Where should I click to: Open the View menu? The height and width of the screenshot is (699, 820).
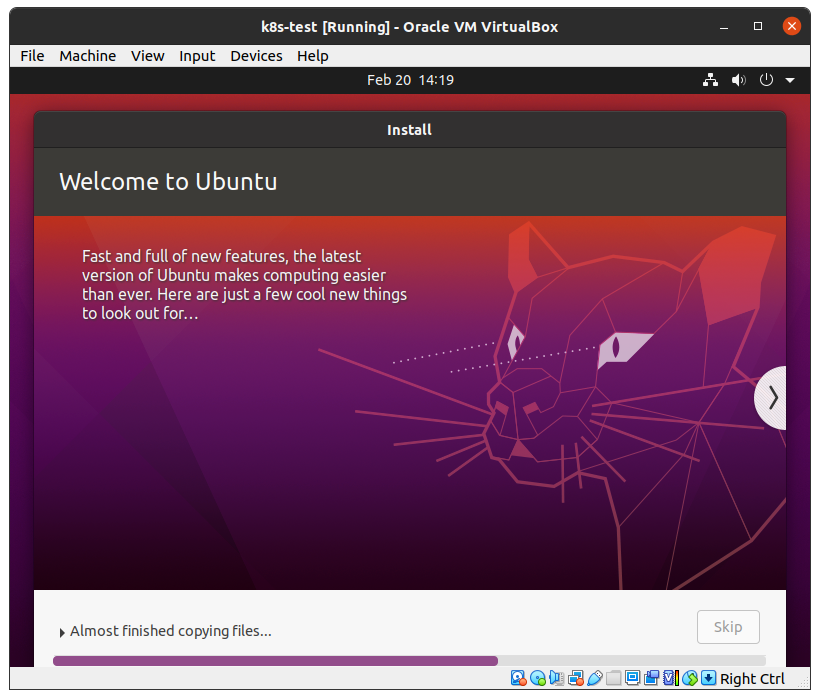click(x=147, y=56)
